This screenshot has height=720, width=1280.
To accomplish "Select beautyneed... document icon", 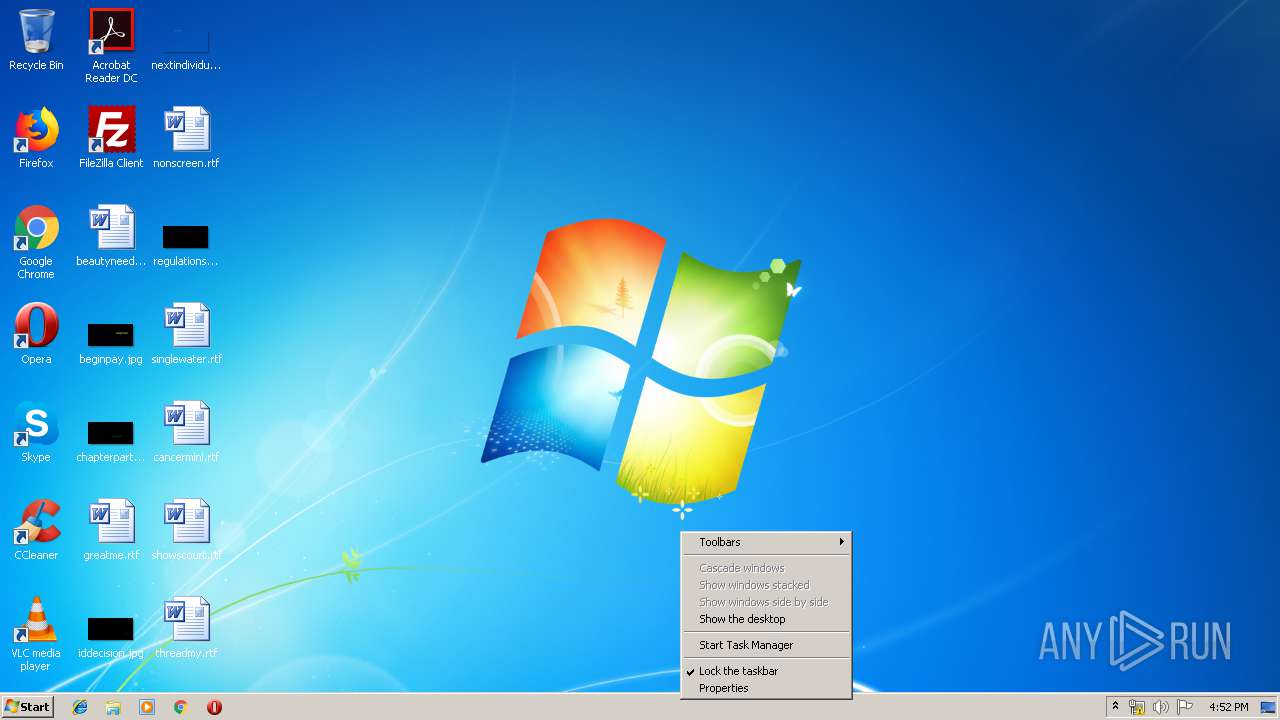I will (x=111, y=236).
